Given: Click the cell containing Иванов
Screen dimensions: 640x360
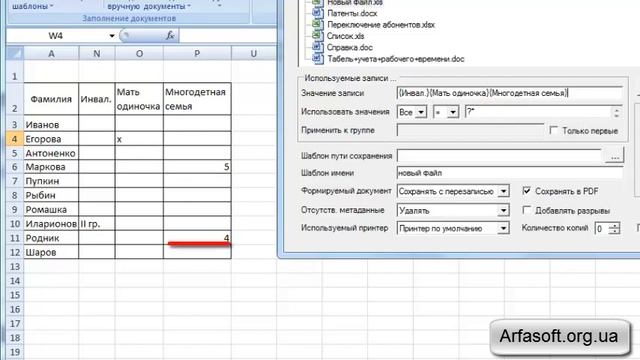Looking at the screenshot, I should [x=51, y=124].
